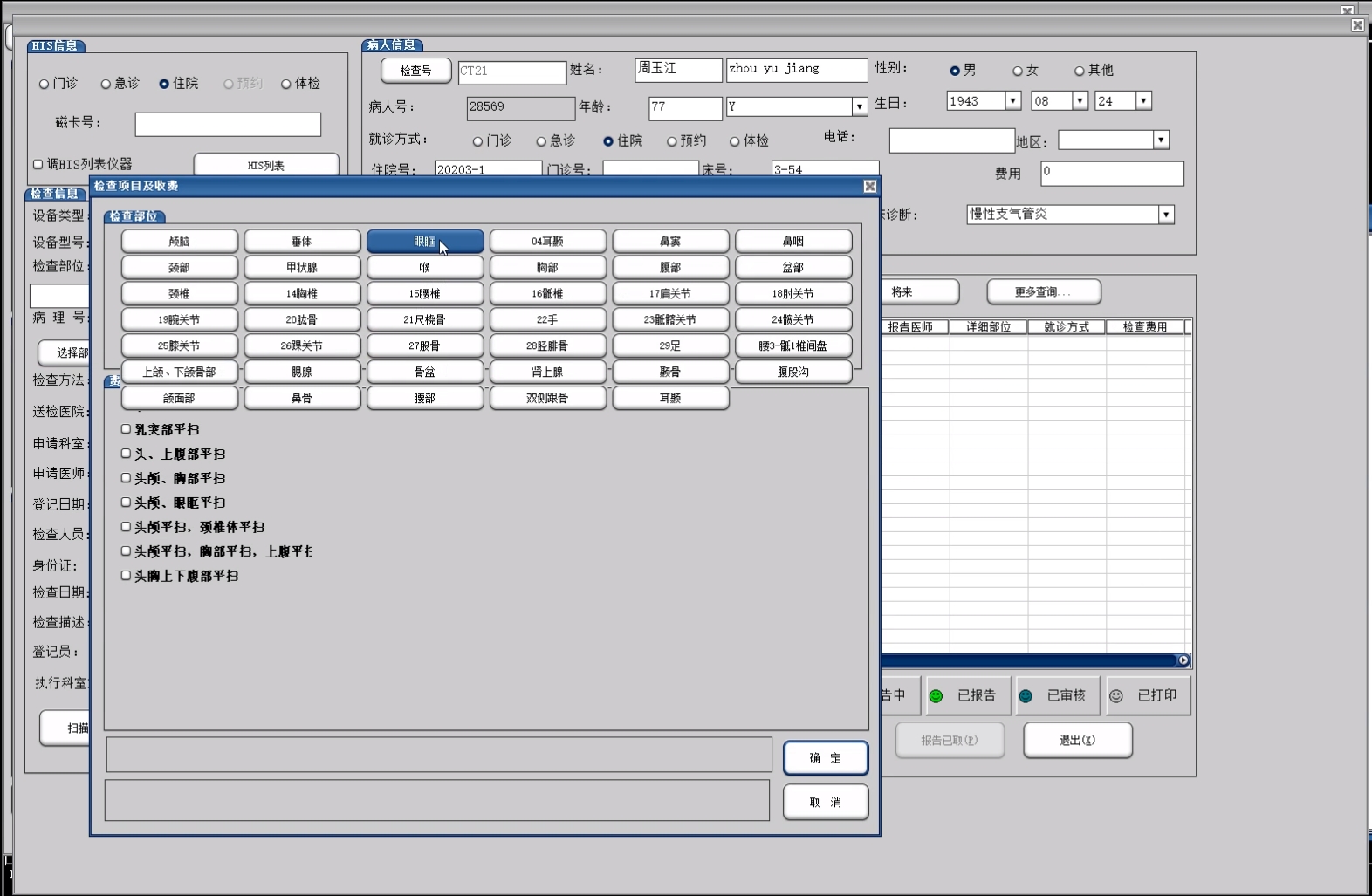Open the 慢性支气管炎 diagnosis dropdown
The width and height of the screenshot is (1372, 896).
1166,215
